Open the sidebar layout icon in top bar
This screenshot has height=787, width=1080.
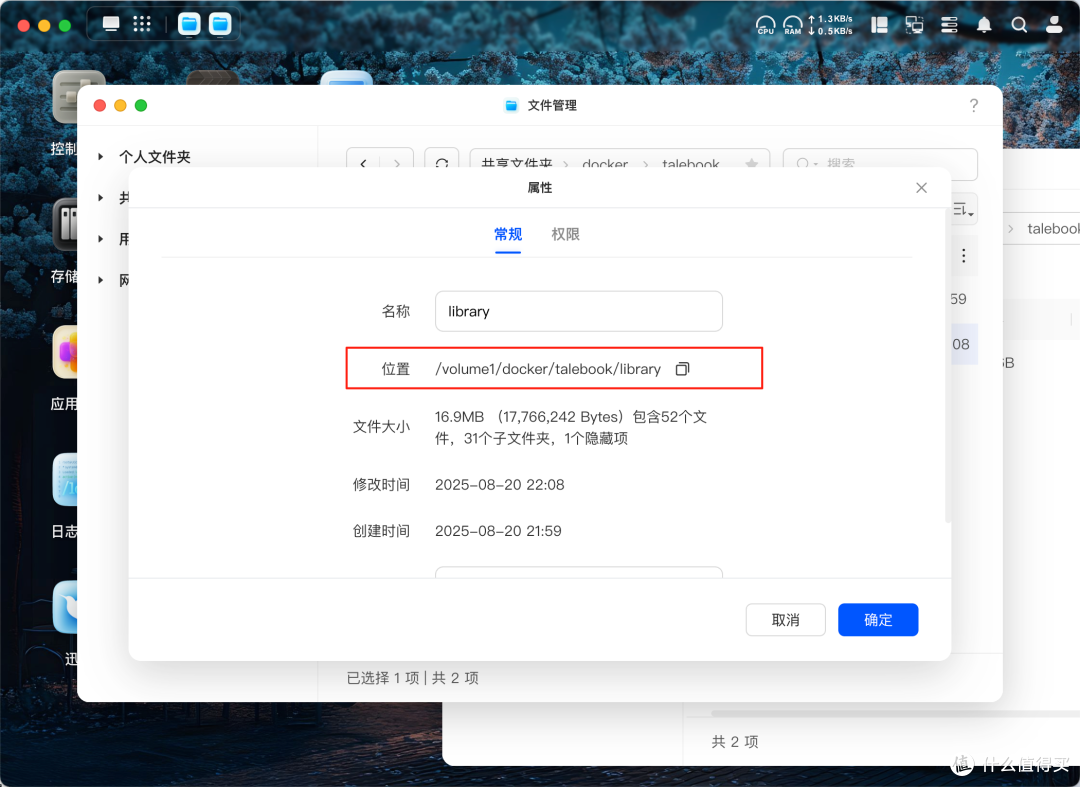(879, 25)
